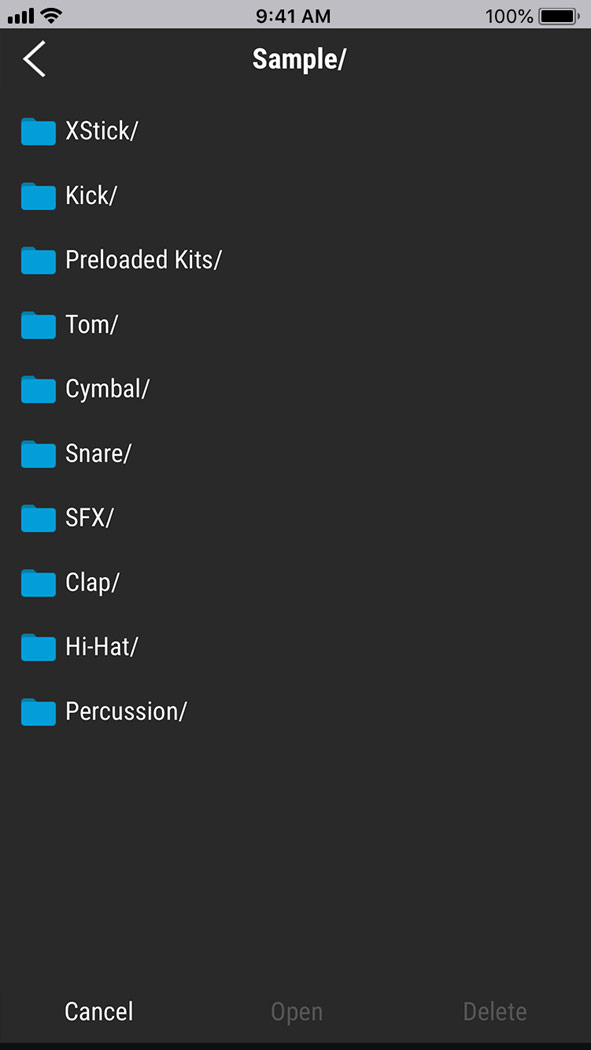The width and height of the screenshot is (591, 1050).
Task: Click the Clap folder icon
Action: click(37, 583)
